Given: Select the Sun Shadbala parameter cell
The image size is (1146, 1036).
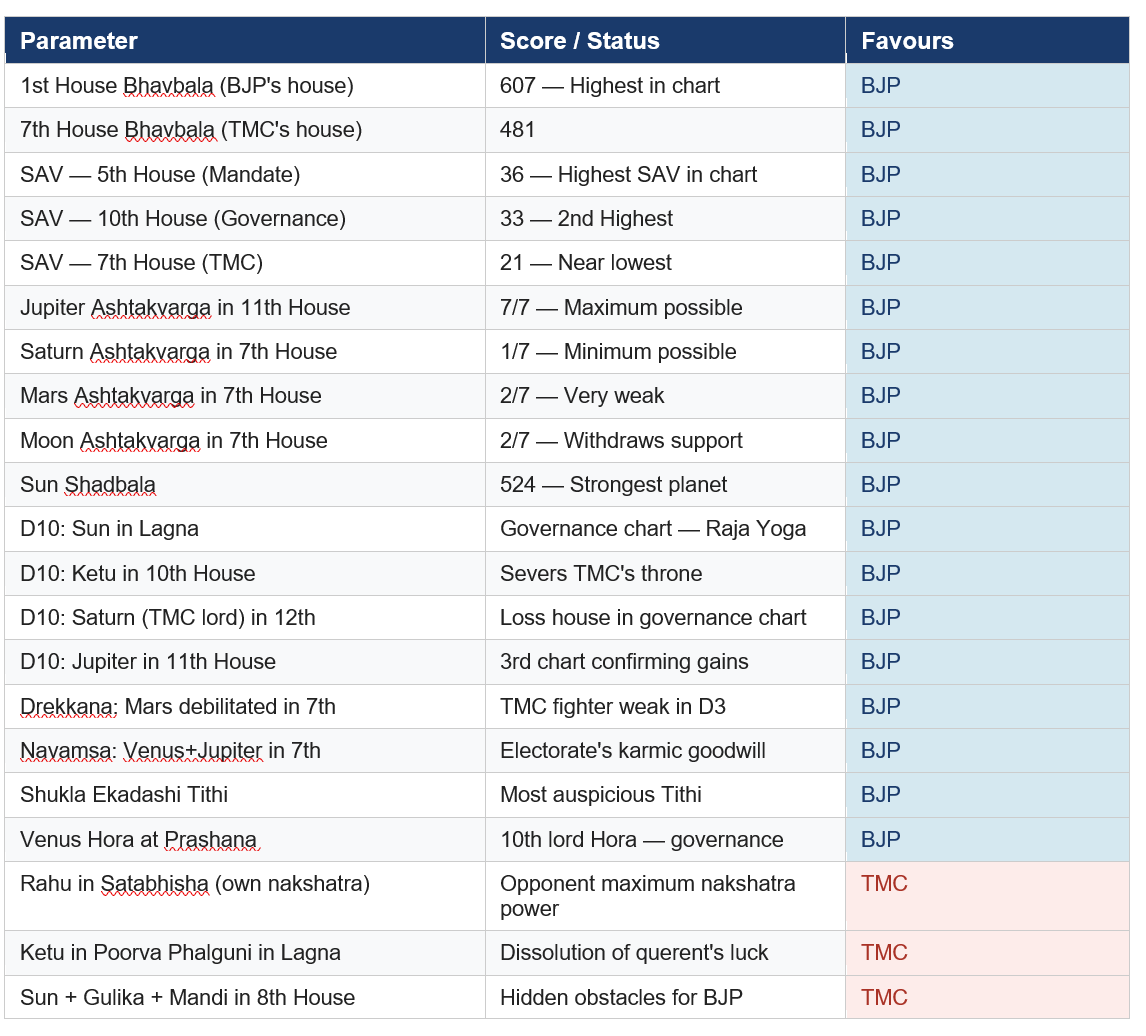Looking at the screenshot, I should 88,485.
